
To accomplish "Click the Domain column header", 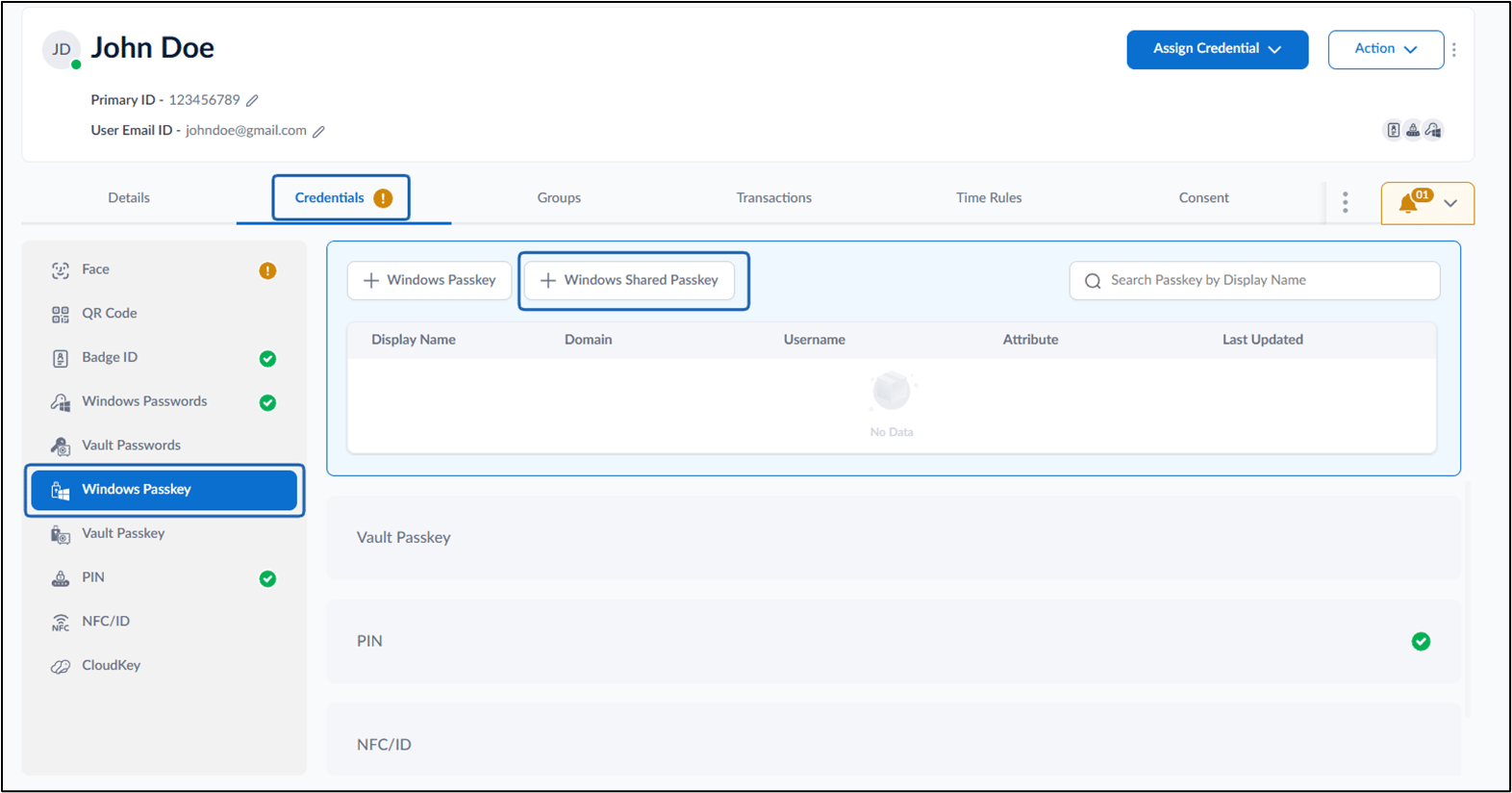I will (588, 340).
